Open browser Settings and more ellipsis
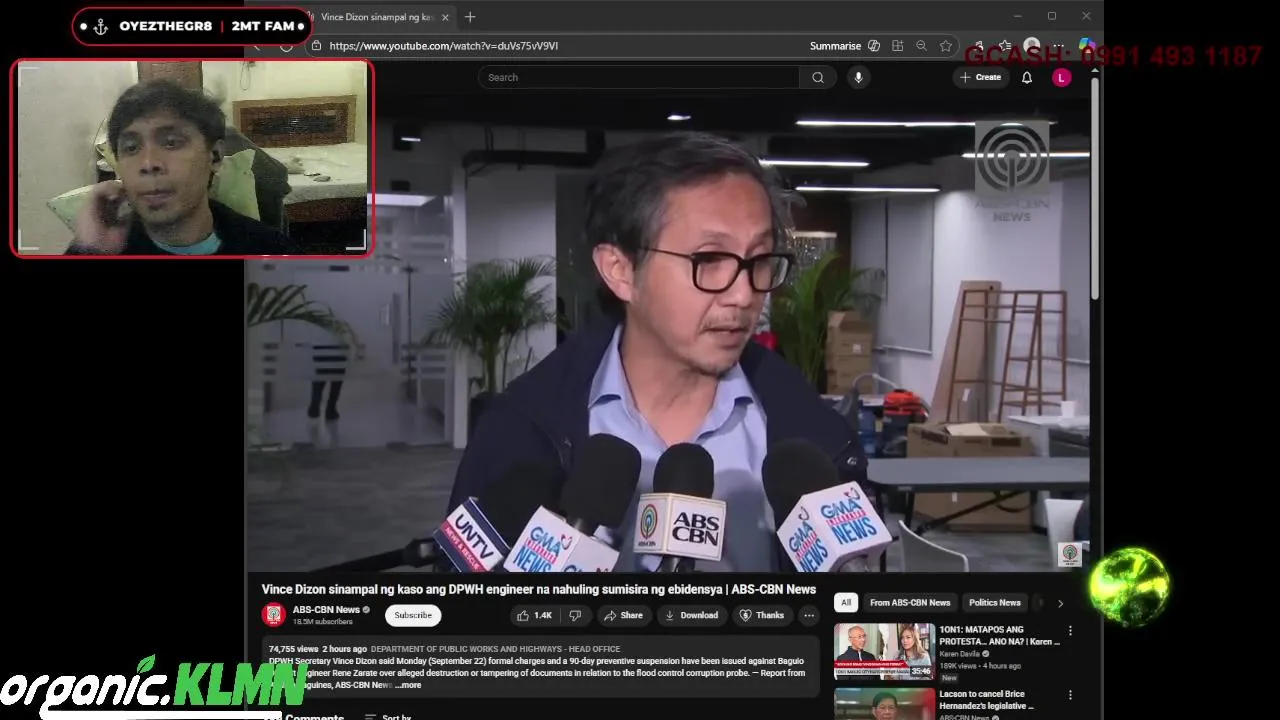 coord(1058,46)
